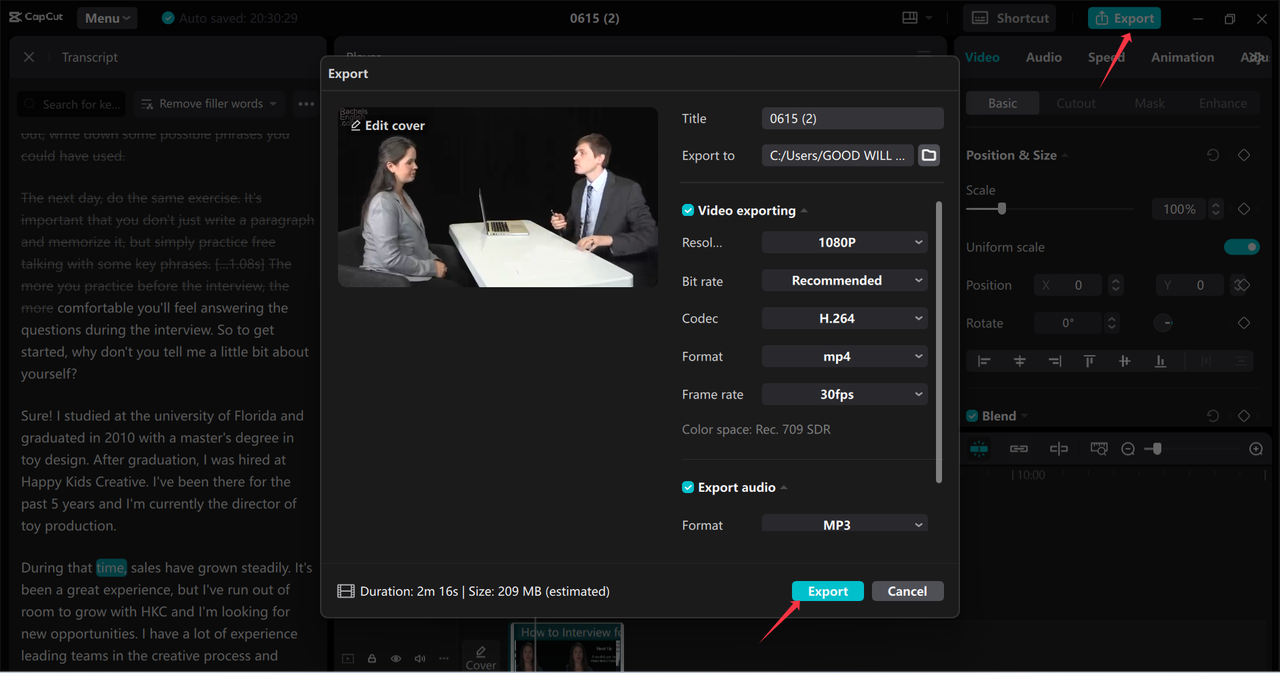Screen dimensions: 1280x673
Task: Click the teal Export button in dialog
Action: 828,591
